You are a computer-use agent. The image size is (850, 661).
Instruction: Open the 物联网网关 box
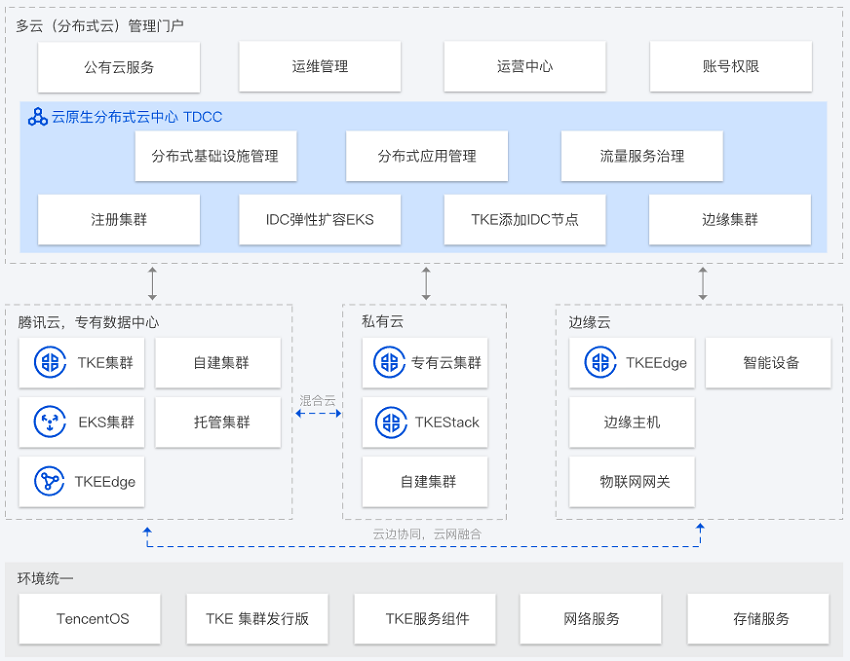632,482
